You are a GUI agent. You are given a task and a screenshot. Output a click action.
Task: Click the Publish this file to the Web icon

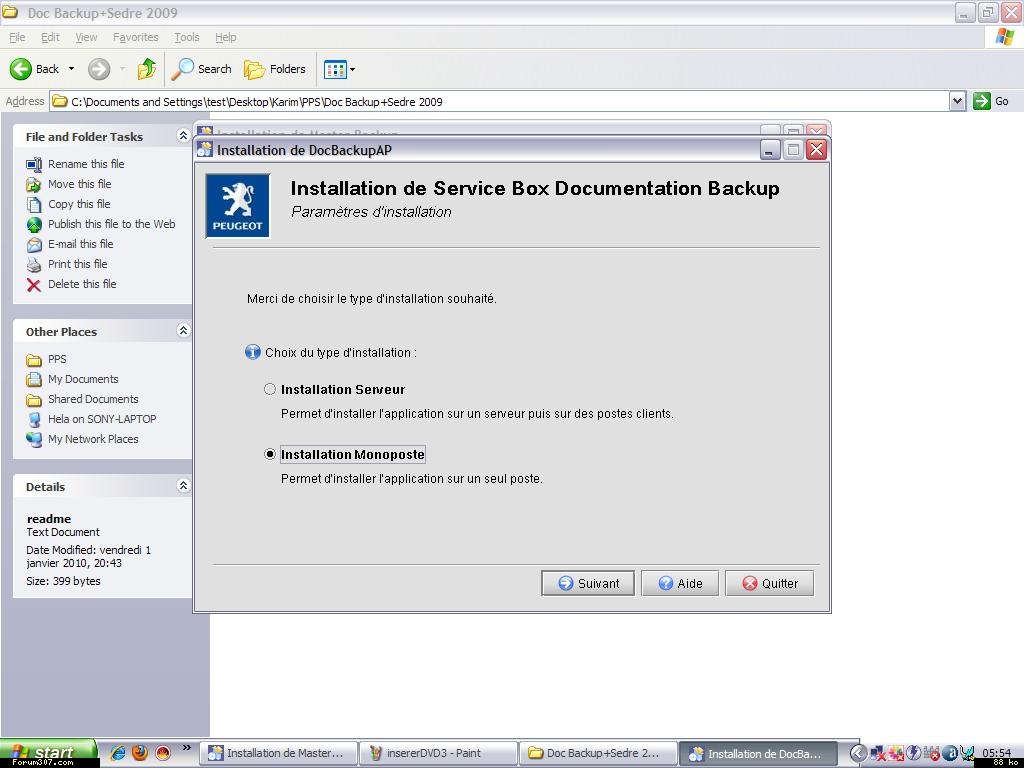coord(34,225)
